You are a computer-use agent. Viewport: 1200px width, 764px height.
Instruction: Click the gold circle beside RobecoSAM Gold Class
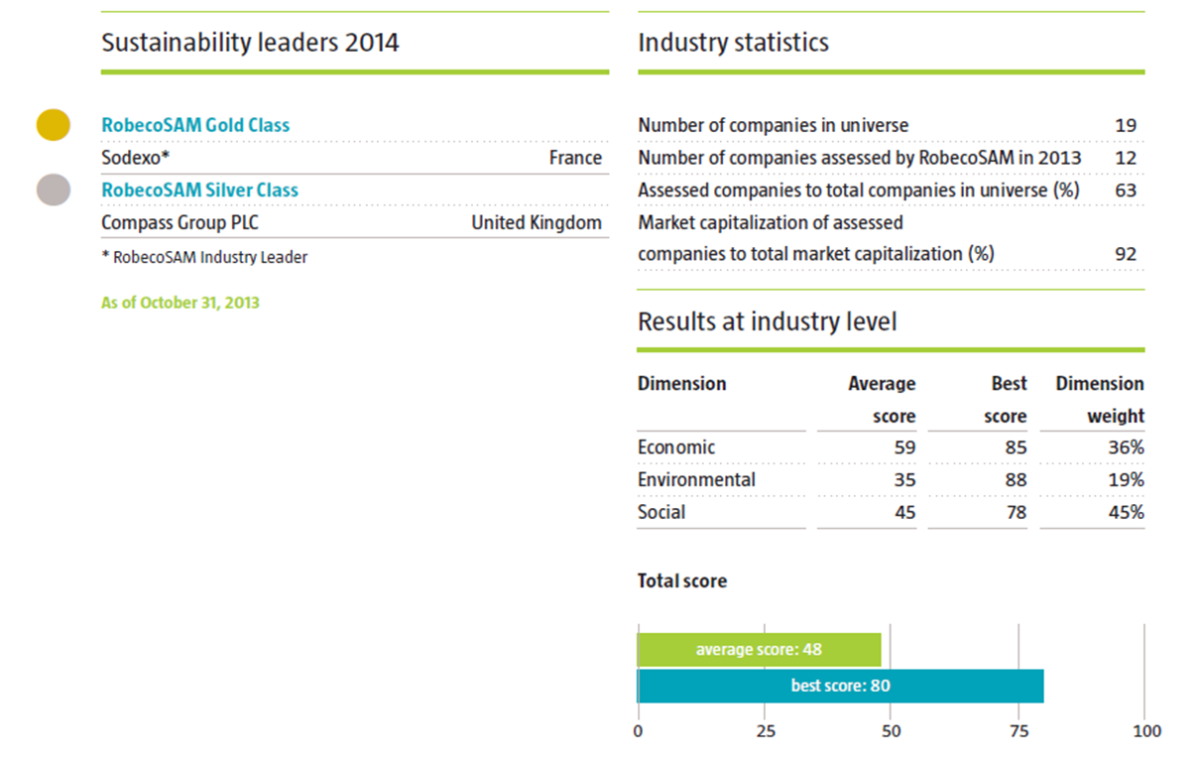tap(53, 125)
